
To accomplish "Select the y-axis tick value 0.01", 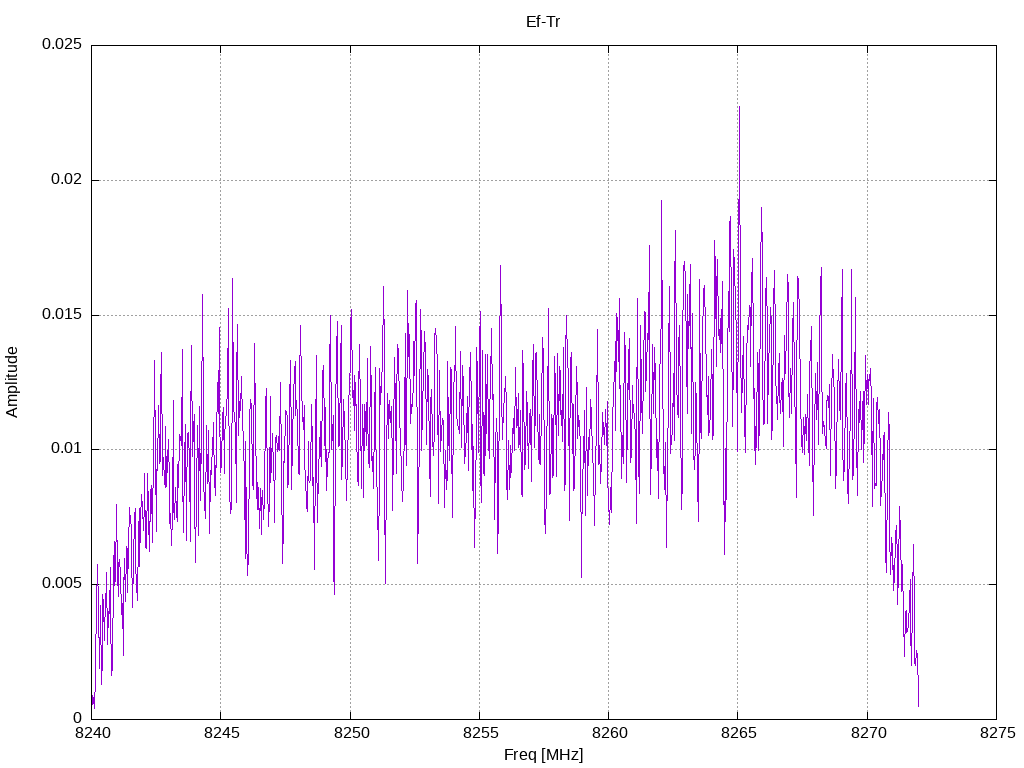I will coord(67,449).
